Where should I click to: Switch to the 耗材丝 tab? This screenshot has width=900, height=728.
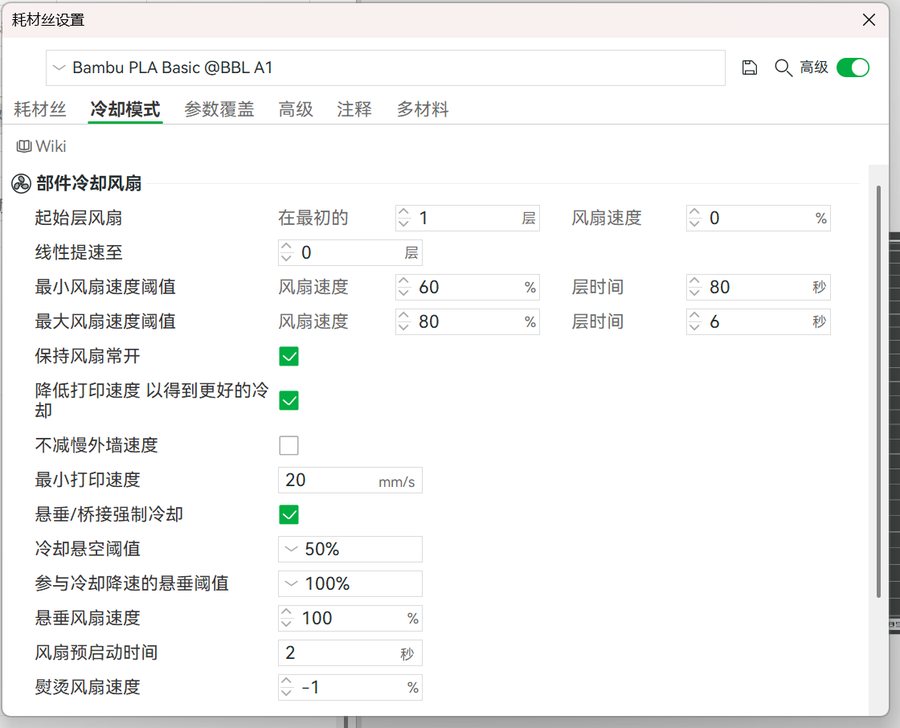(40, 109)
